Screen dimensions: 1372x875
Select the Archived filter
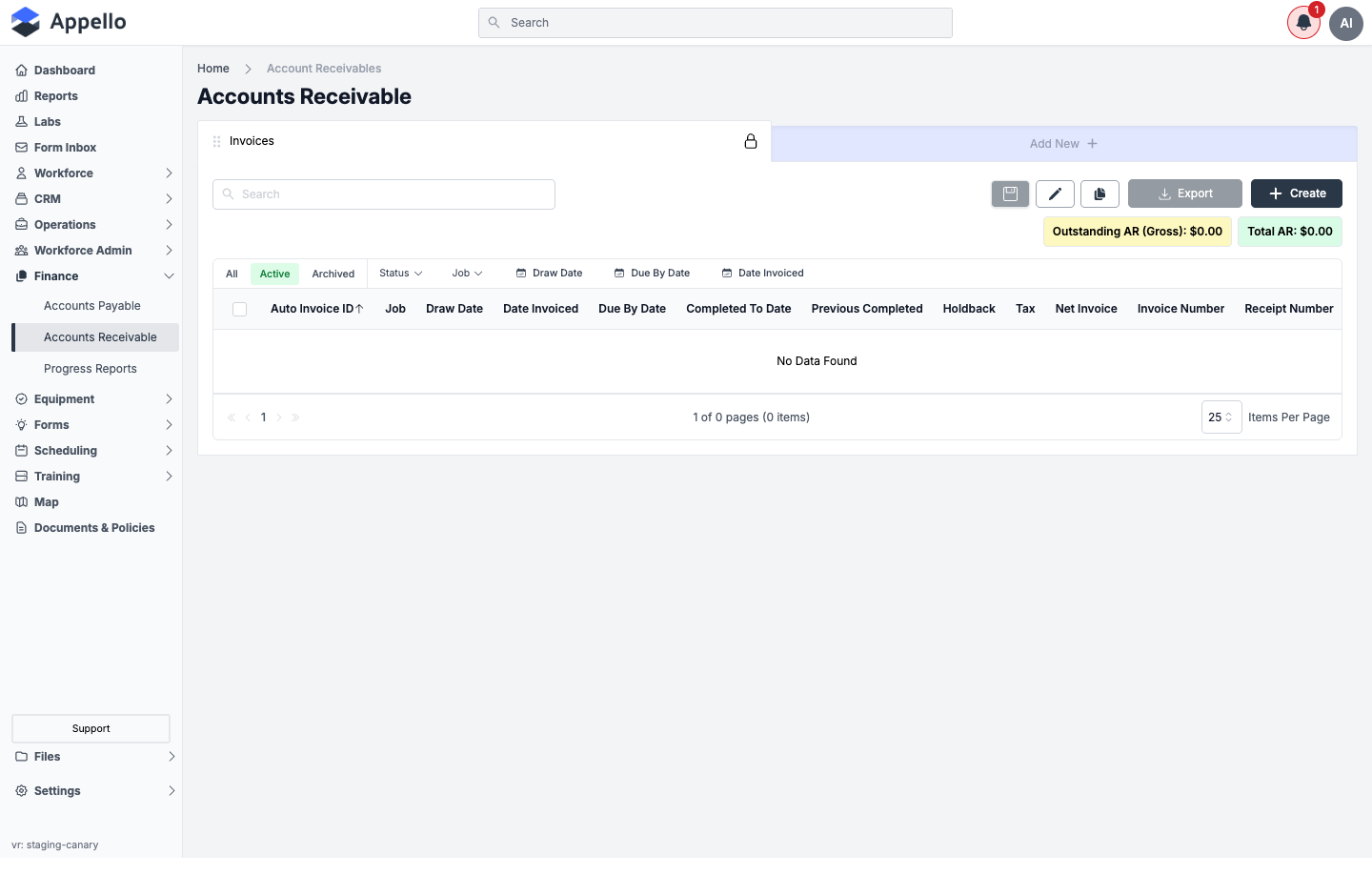click(333, 274)
